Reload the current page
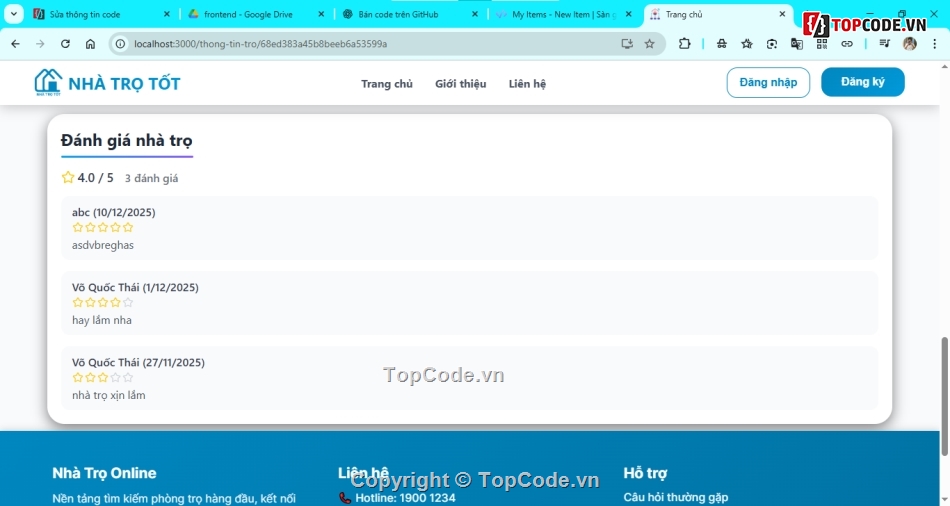The width and height of the screenshot is (950, 506). 65,44
